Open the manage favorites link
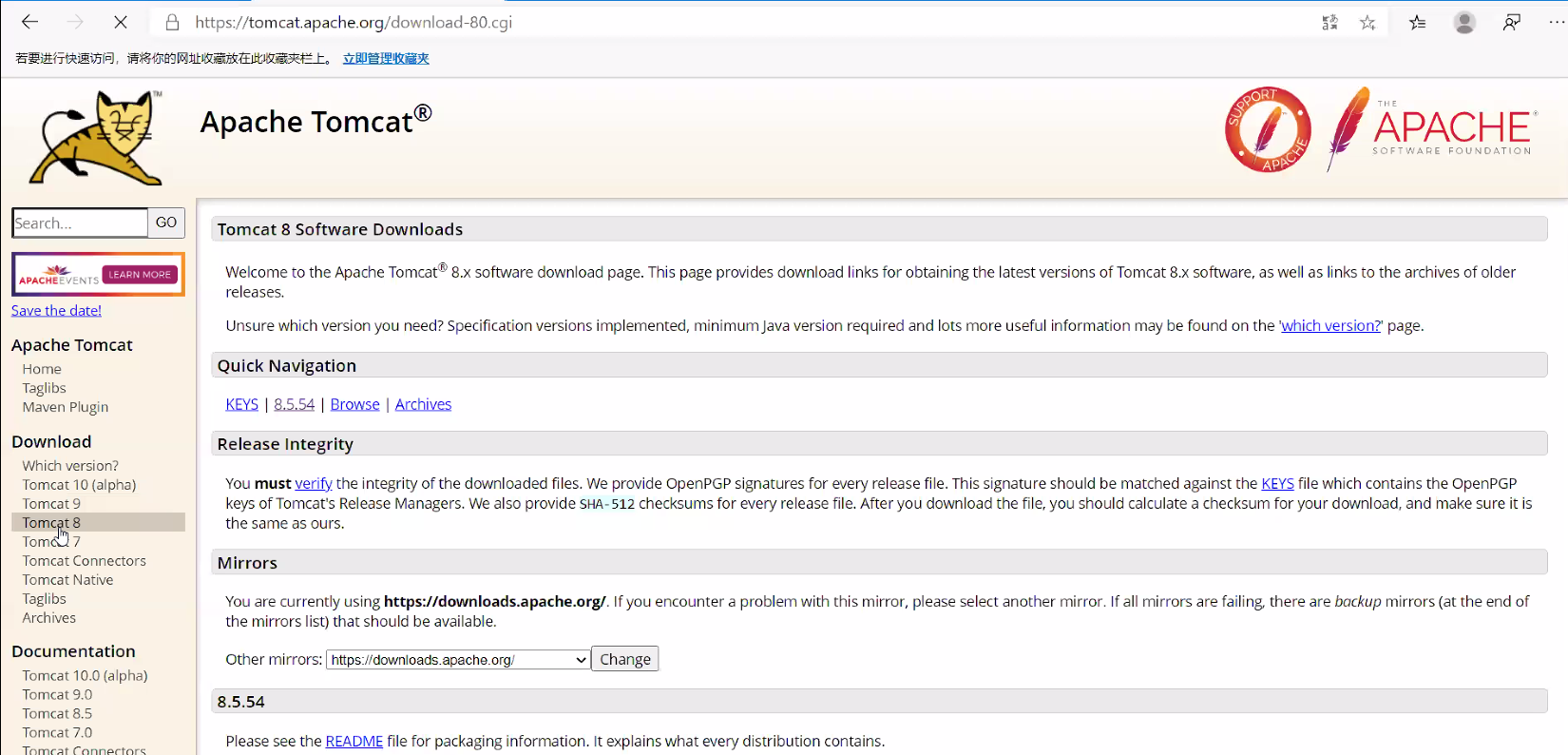1568x755 pixels. [x=386, y=58]
